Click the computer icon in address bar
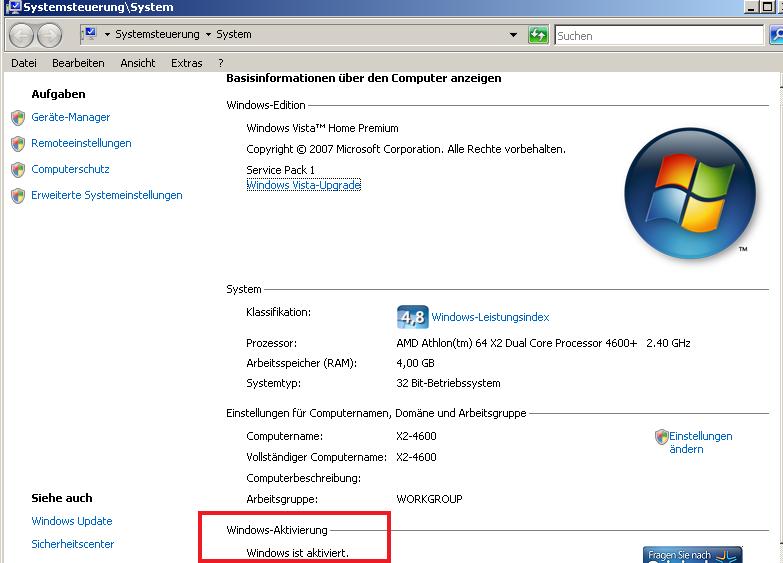The image size is (783, 563). pyautogui.click(x=89, y=34)
